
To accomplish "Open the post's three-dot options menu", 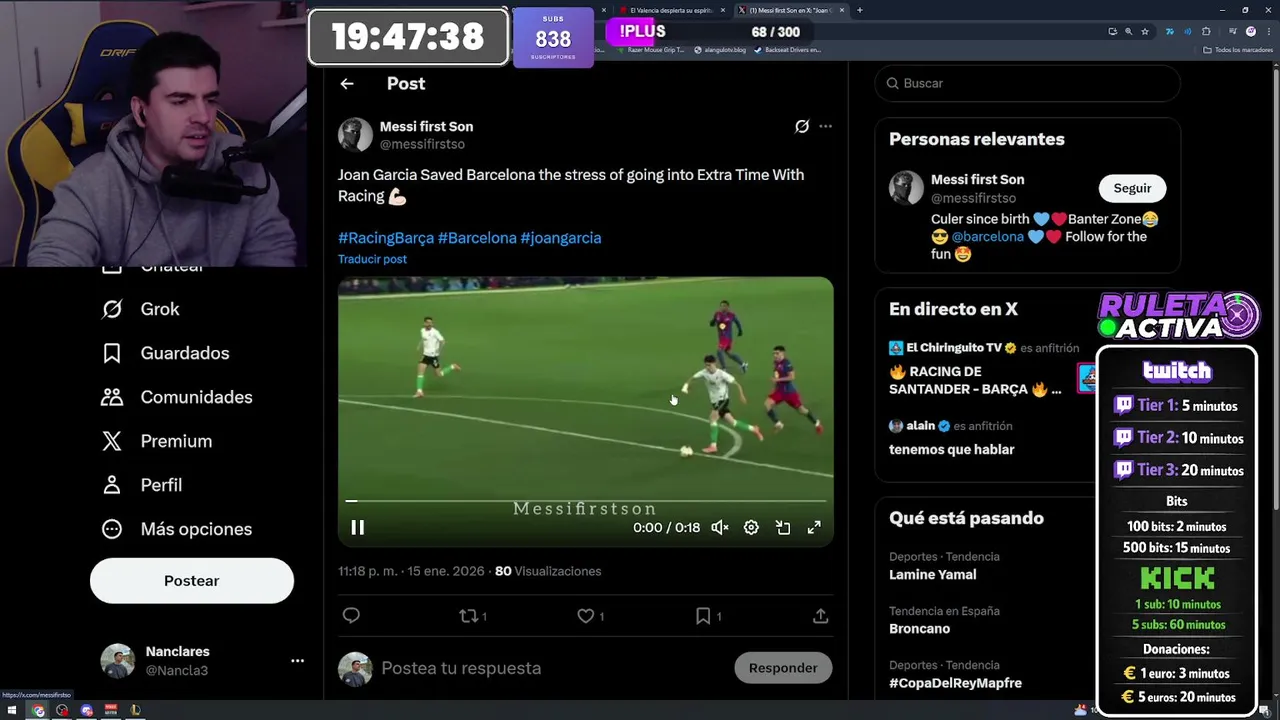I will coord(825,126).
